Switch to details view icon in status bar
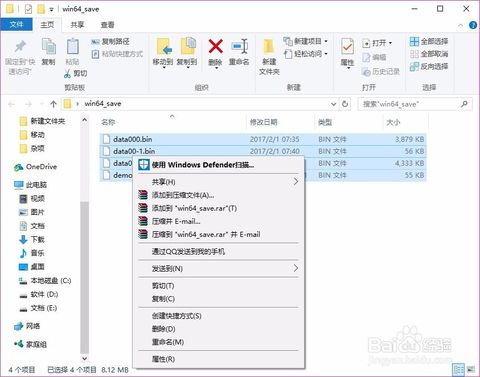480x377 pixels. click(x=459, y=369)
